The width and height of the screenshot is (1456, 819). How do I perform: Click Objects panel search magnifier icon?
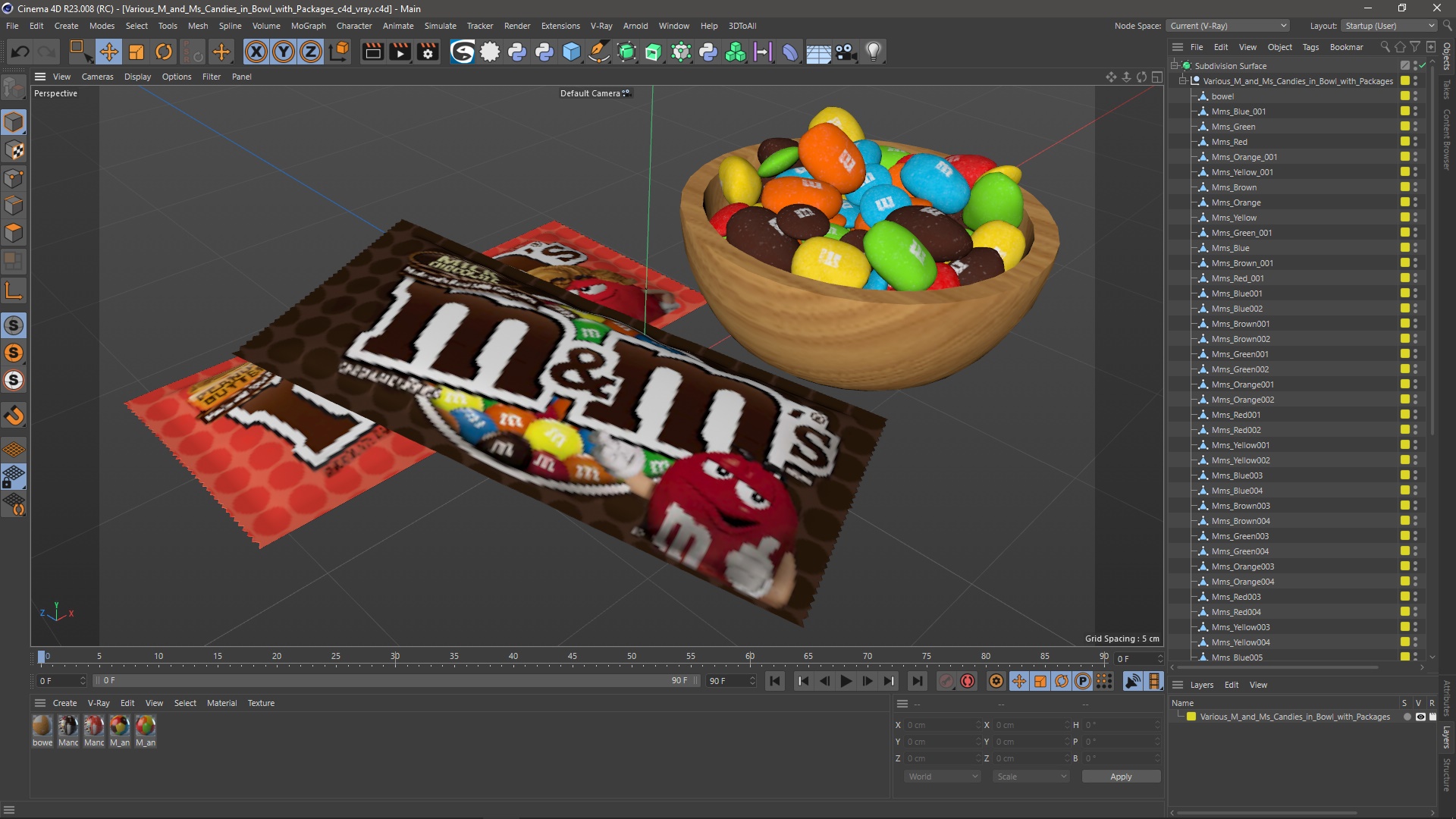(x=1385, y=47)
